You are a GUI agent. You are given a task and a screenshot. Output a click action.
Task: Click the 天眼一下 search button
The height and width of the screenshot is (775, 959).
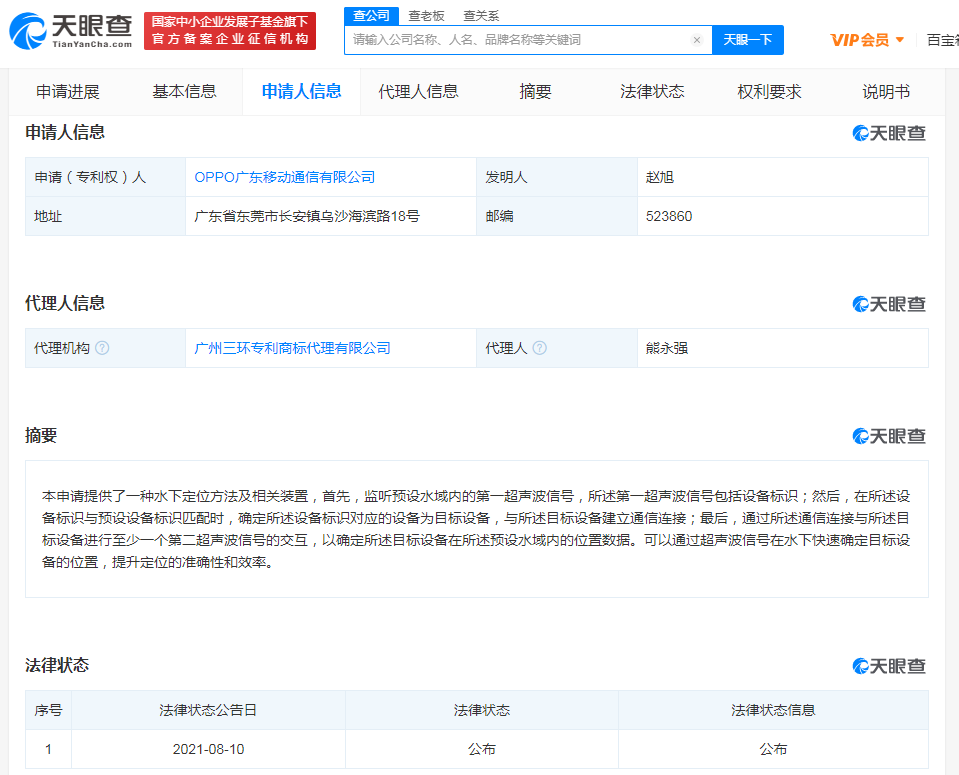[x=747, y=39]
